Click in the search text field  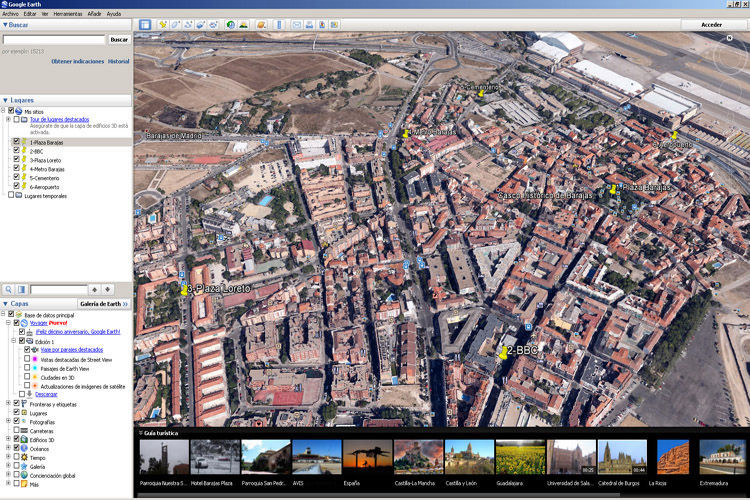[x=54, y=40]
